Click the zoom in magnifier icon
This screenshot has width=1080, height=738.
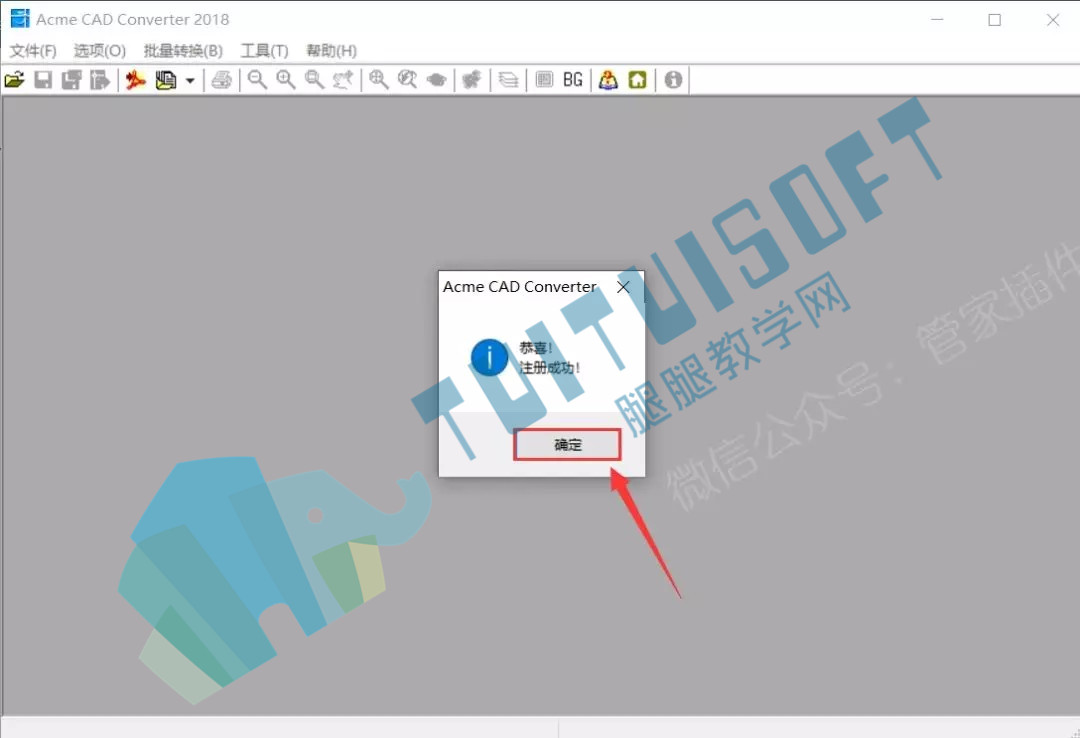(x=286, y=80)
